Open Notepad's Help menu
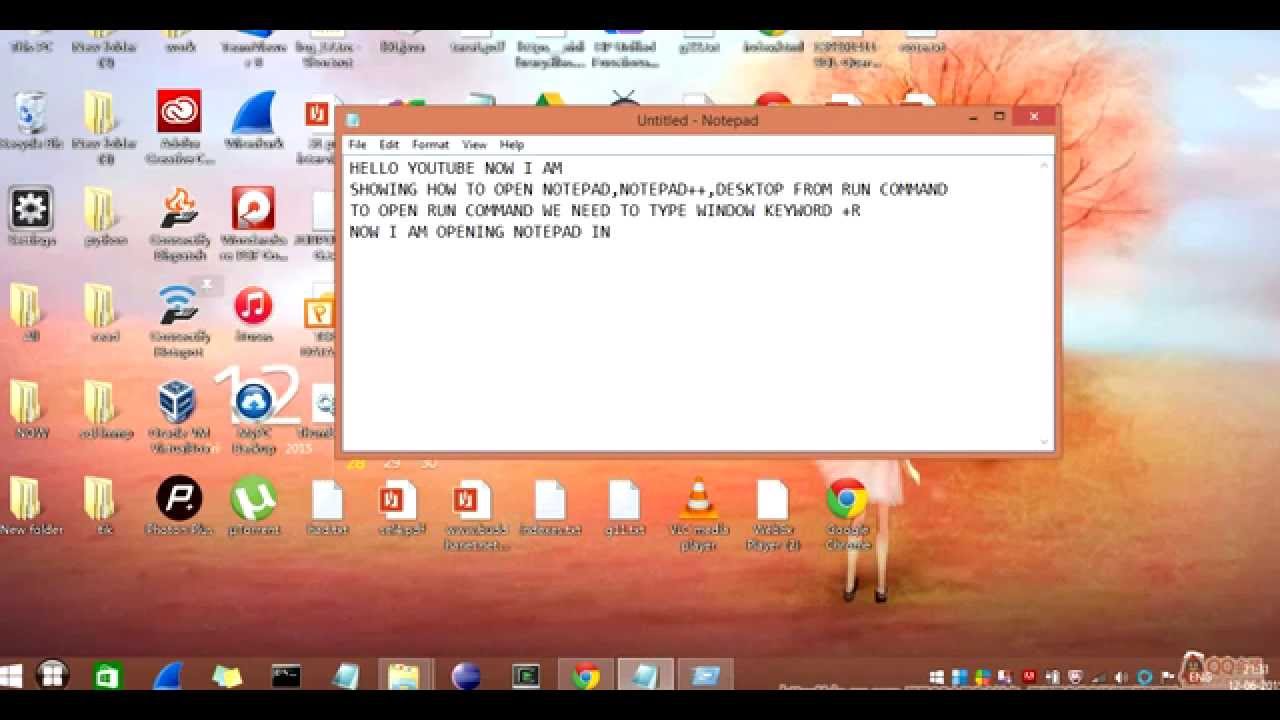Image resolution: width=1280 pixels, height=720 pixels. [x=512, y=145]
